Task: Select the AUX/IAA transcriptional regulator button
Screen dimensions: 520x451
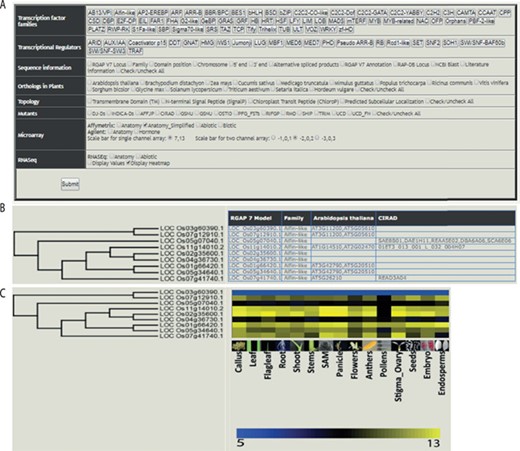Action: click(114, 43)
